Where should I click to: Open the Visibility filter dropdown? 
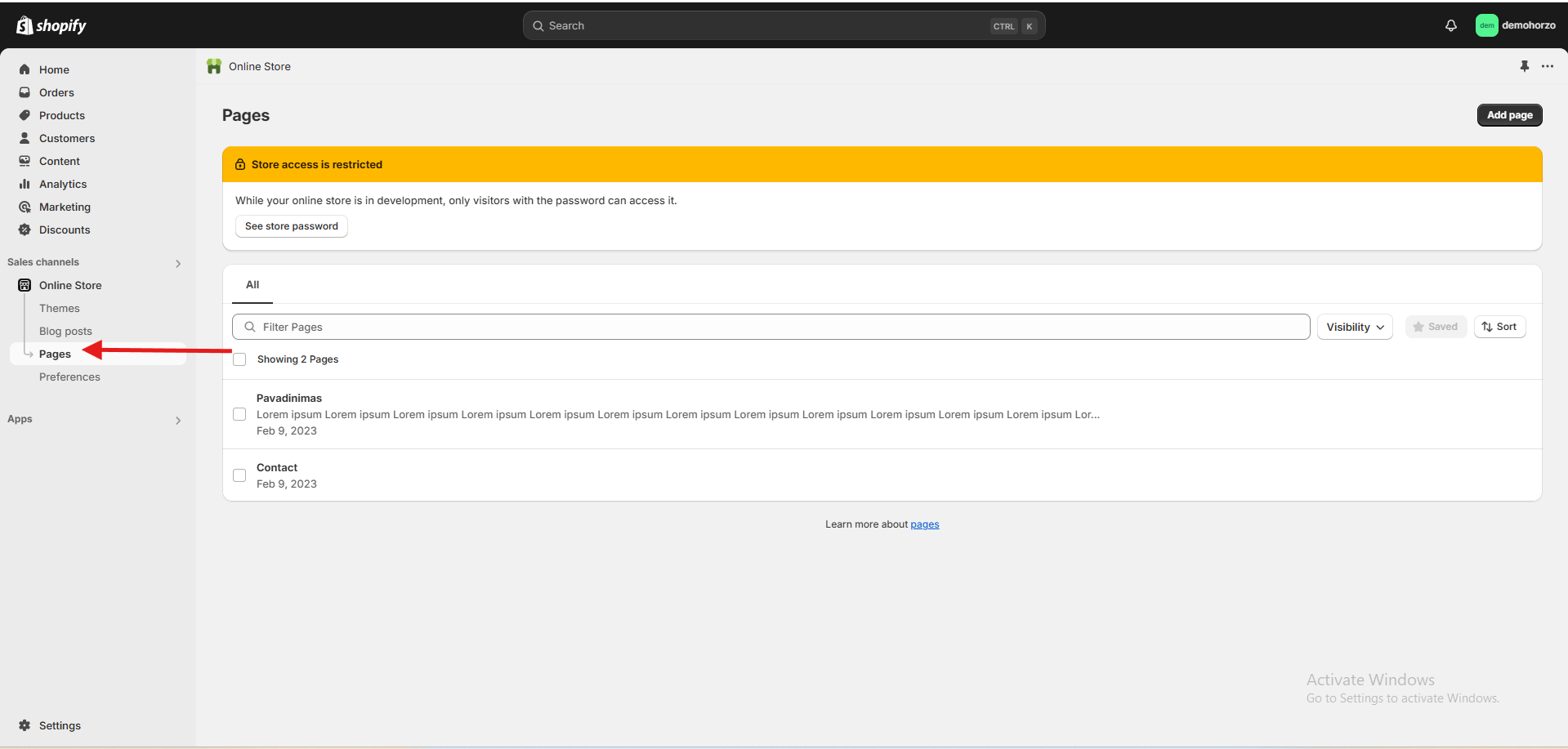point(1354,327)
